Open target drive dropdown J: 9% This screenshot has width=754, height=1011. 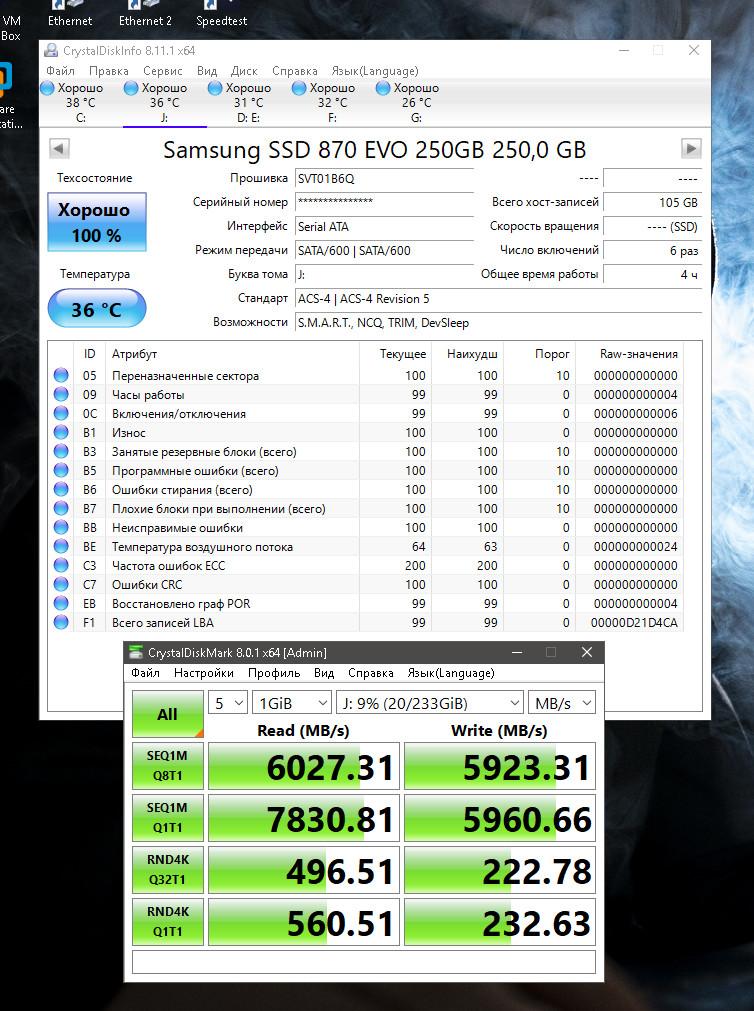[x=430, y=703]
